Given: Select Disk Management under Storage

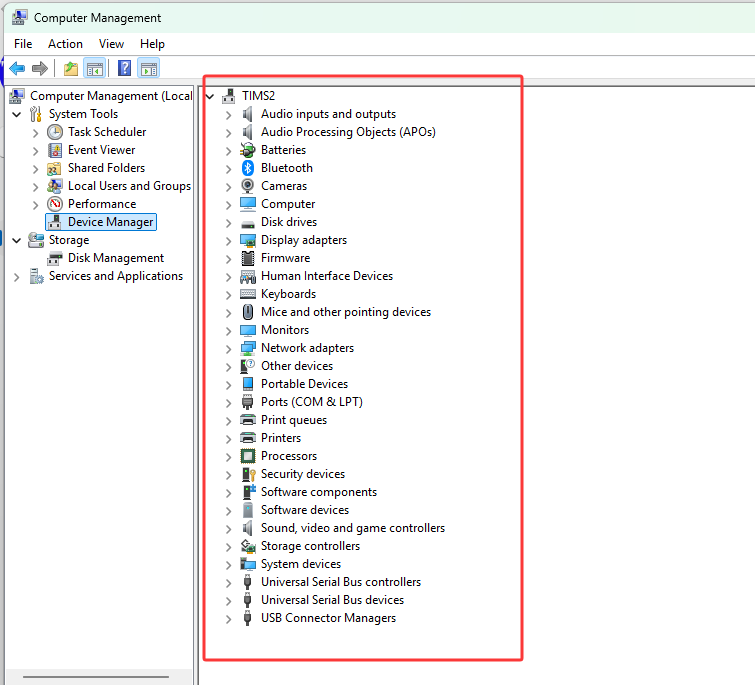Looking at the screenshot, I should (115, 258).
